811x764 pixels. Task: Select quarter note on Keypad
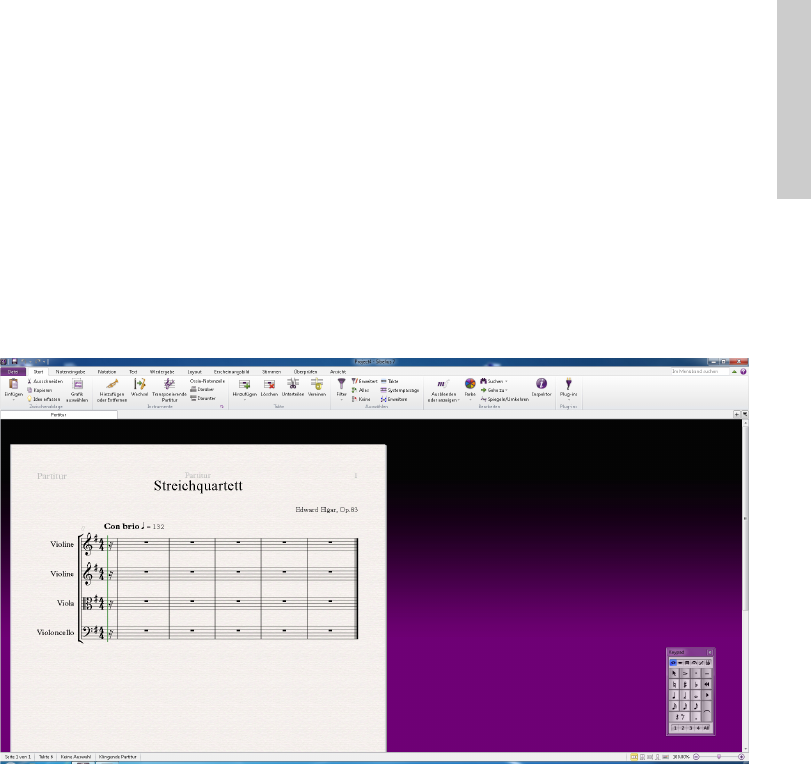click(674, 695)
